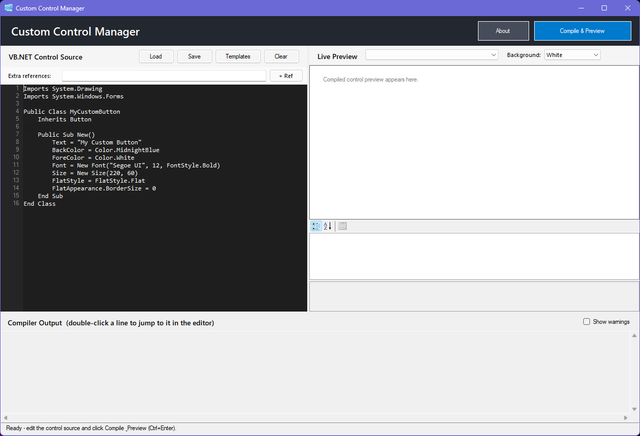Click the Save button
The height and width of the screenshot is (436, 640).
click(194, 56)
